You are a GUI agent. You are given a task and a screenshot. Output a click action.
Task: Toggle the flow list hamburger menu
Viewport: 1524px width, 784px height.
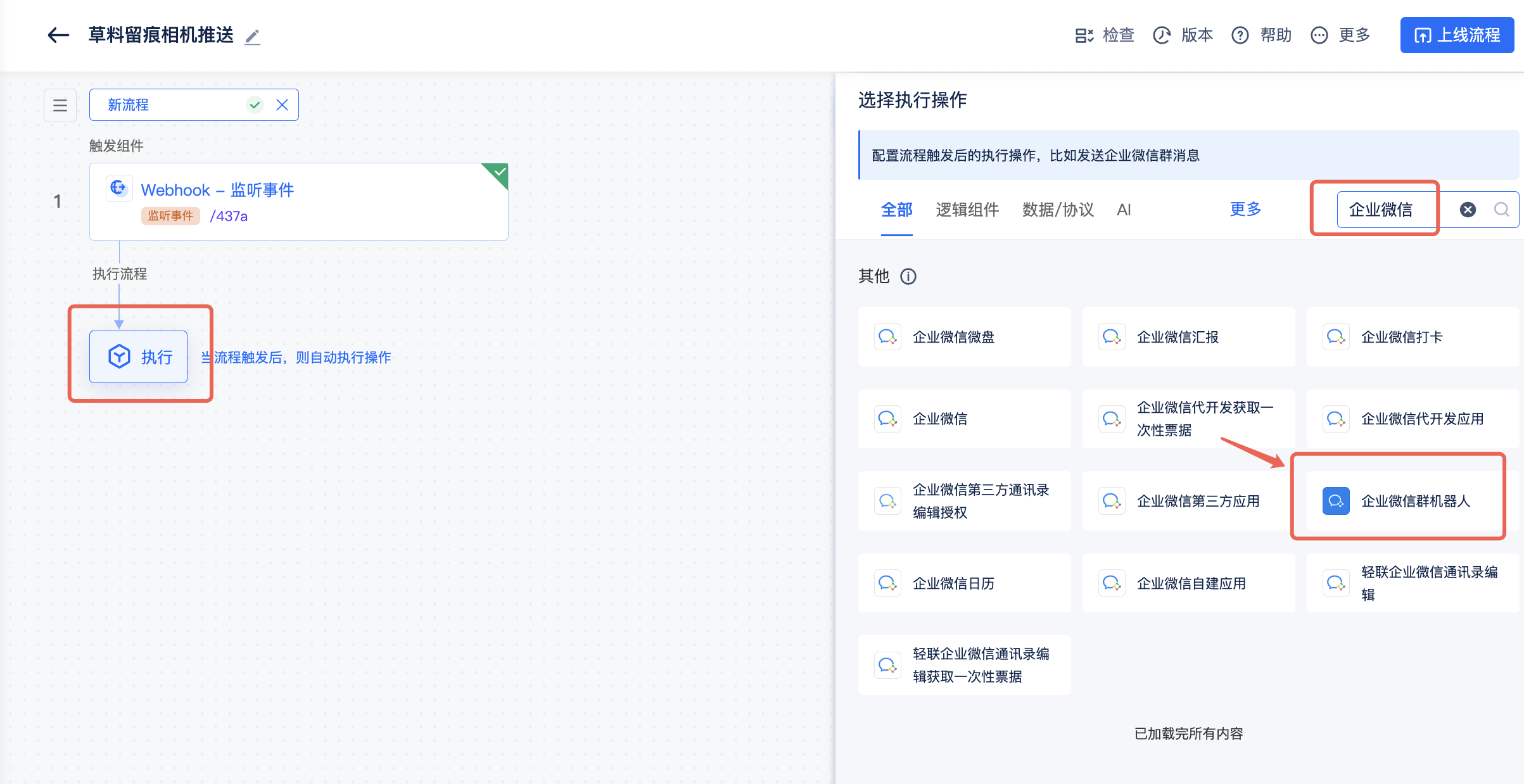pos(60,105)
